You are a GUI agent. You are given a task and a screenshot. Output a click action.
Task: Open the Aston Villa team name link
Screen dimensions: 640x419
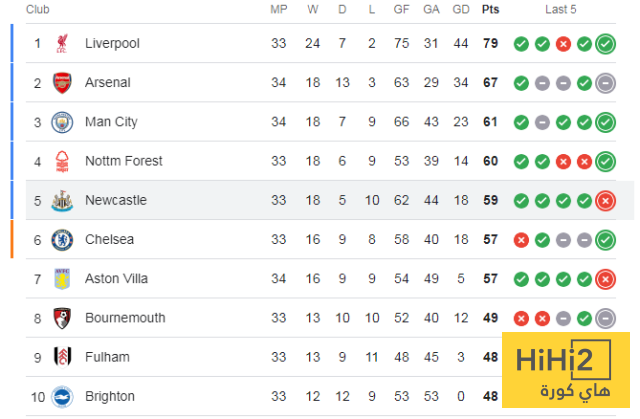tap(116, 279)
